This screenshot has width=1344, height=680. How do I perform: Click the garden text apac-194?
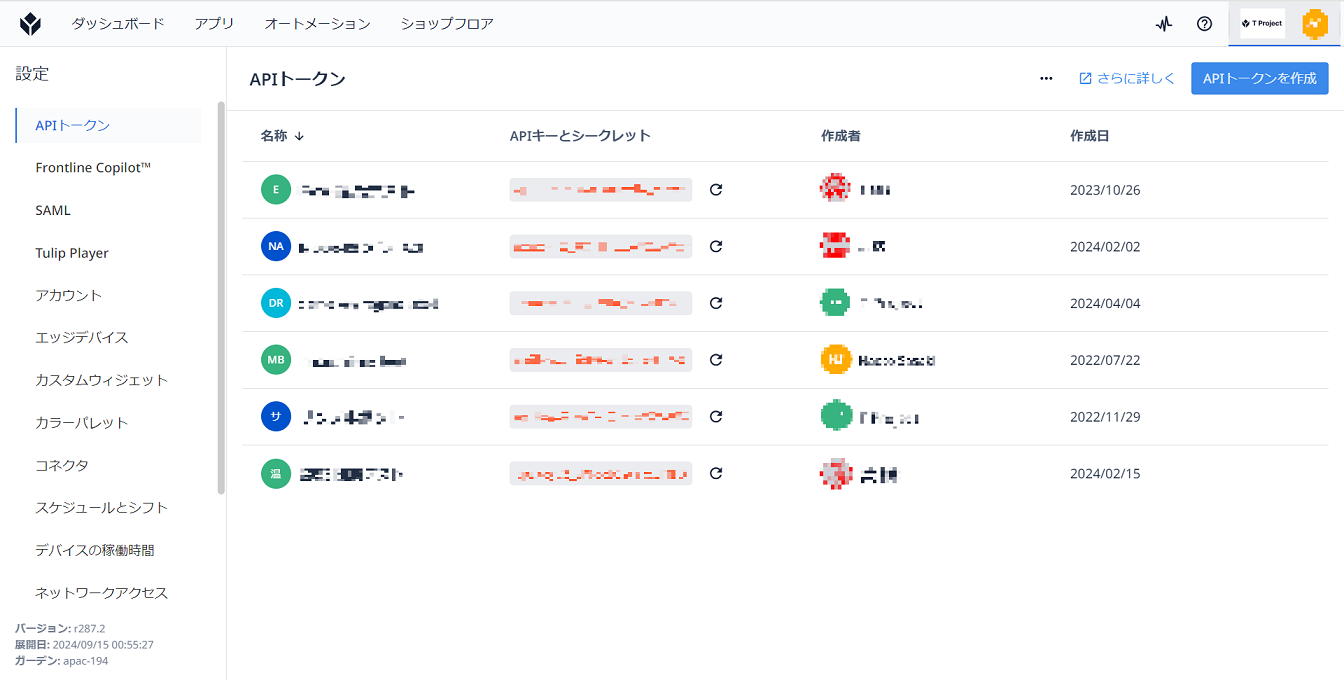point(85,661)
